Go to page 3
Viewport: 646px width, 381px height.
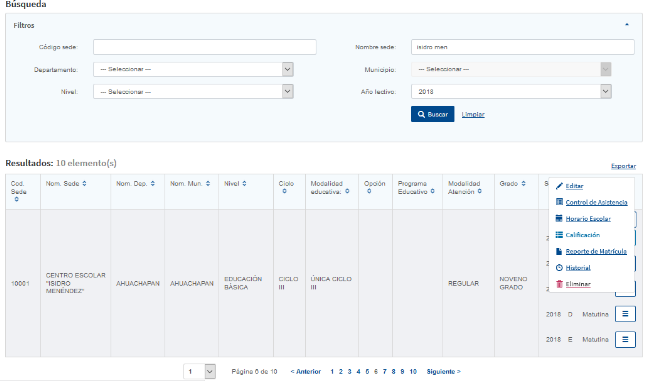pos(349,372)
